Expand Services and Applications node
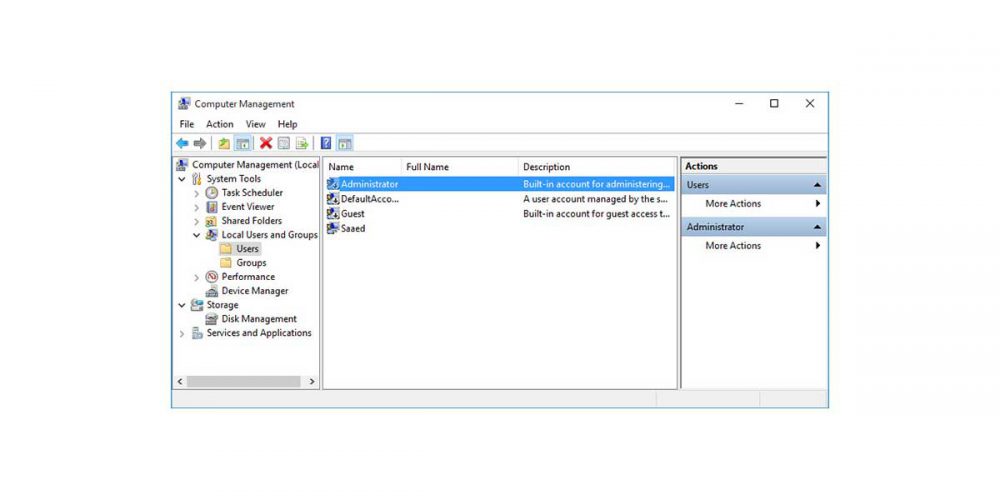 pyautogui.click(x=182, y=334)
